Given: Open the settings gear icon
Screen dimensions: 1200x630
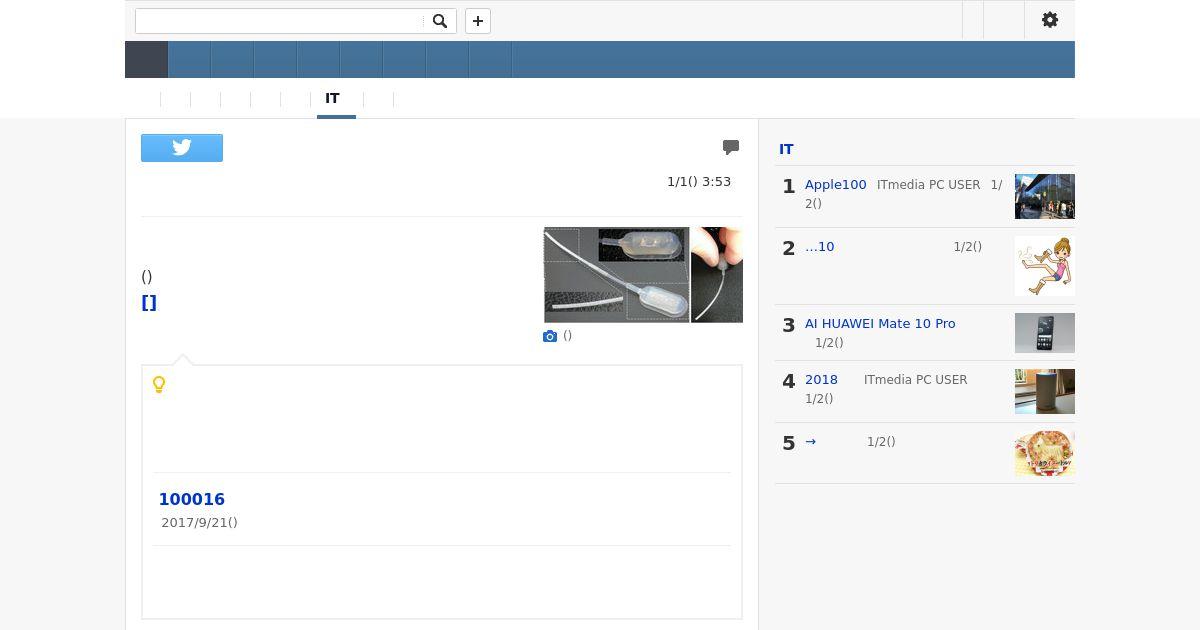Looking at the screenshot, I should pyautogui.click(x=1050, y=20).
